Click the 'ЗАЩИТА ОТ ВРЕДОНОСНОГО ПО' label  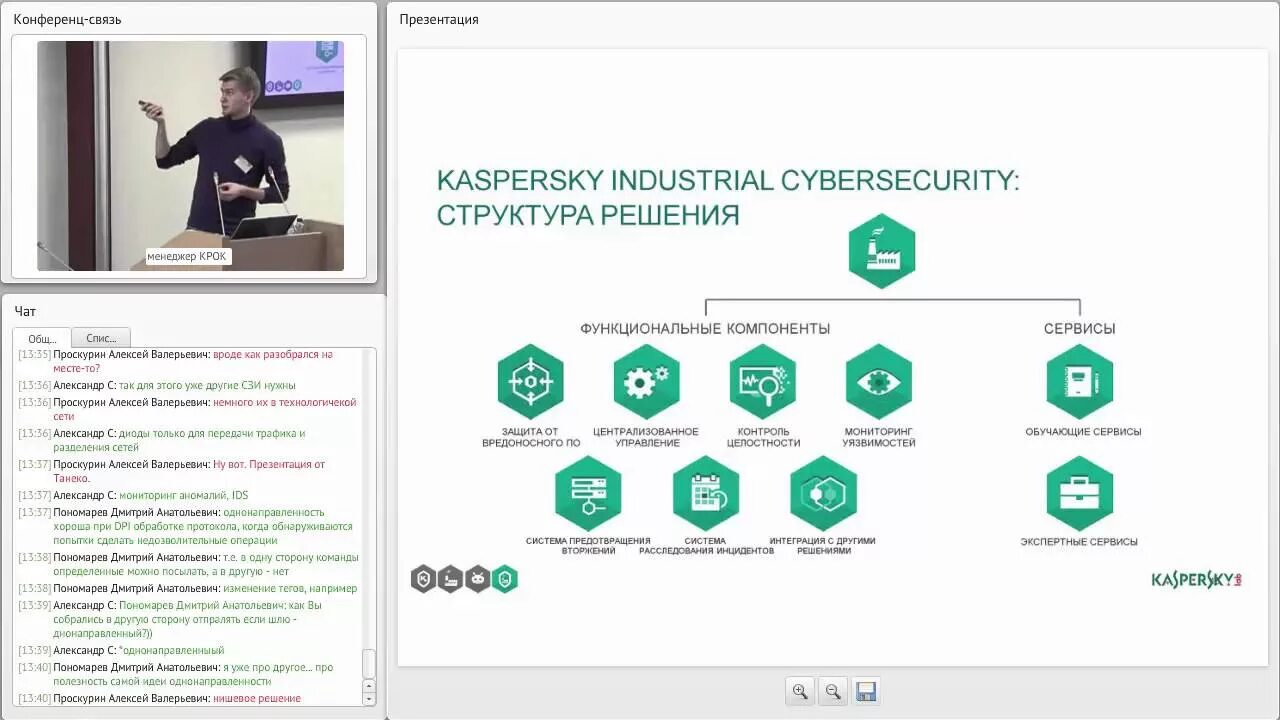point(531,437)
